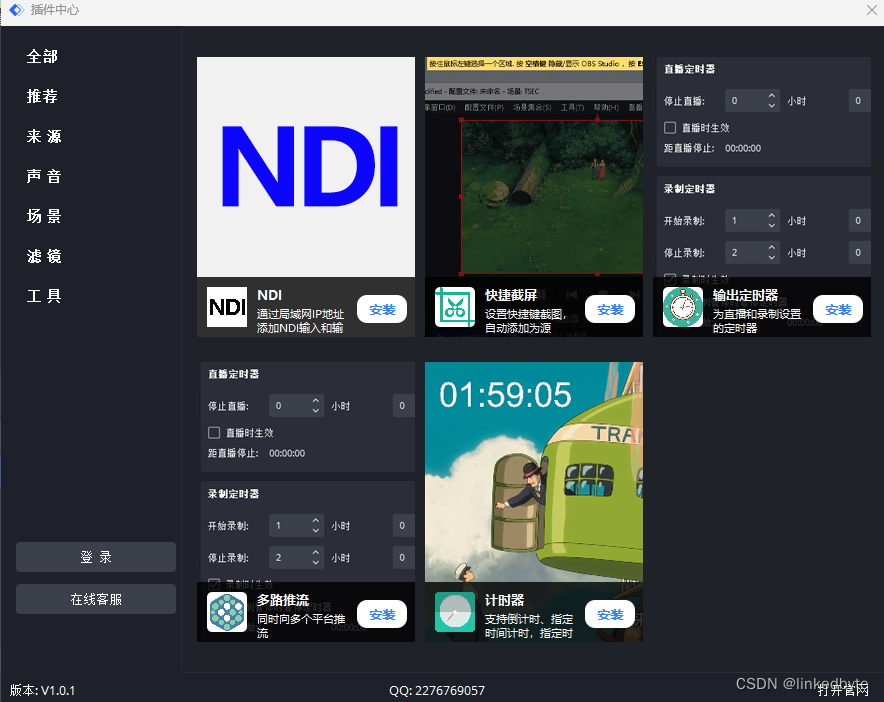Click the 计时器 clock icon
The width and height of the screenshot is (884, 702).
455,612
